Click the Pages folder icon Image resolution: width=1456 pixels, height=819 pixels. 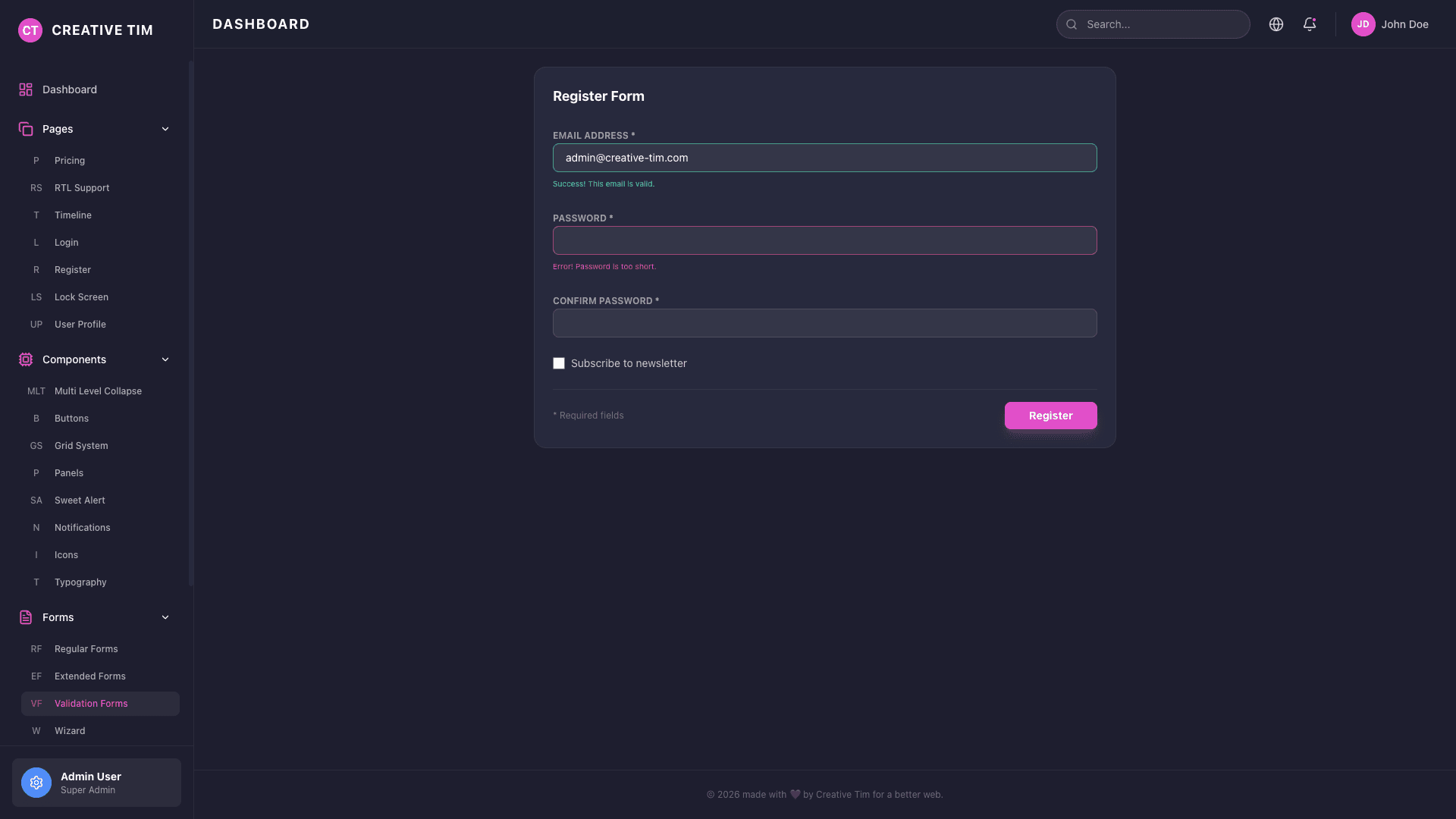coord(27,129)
